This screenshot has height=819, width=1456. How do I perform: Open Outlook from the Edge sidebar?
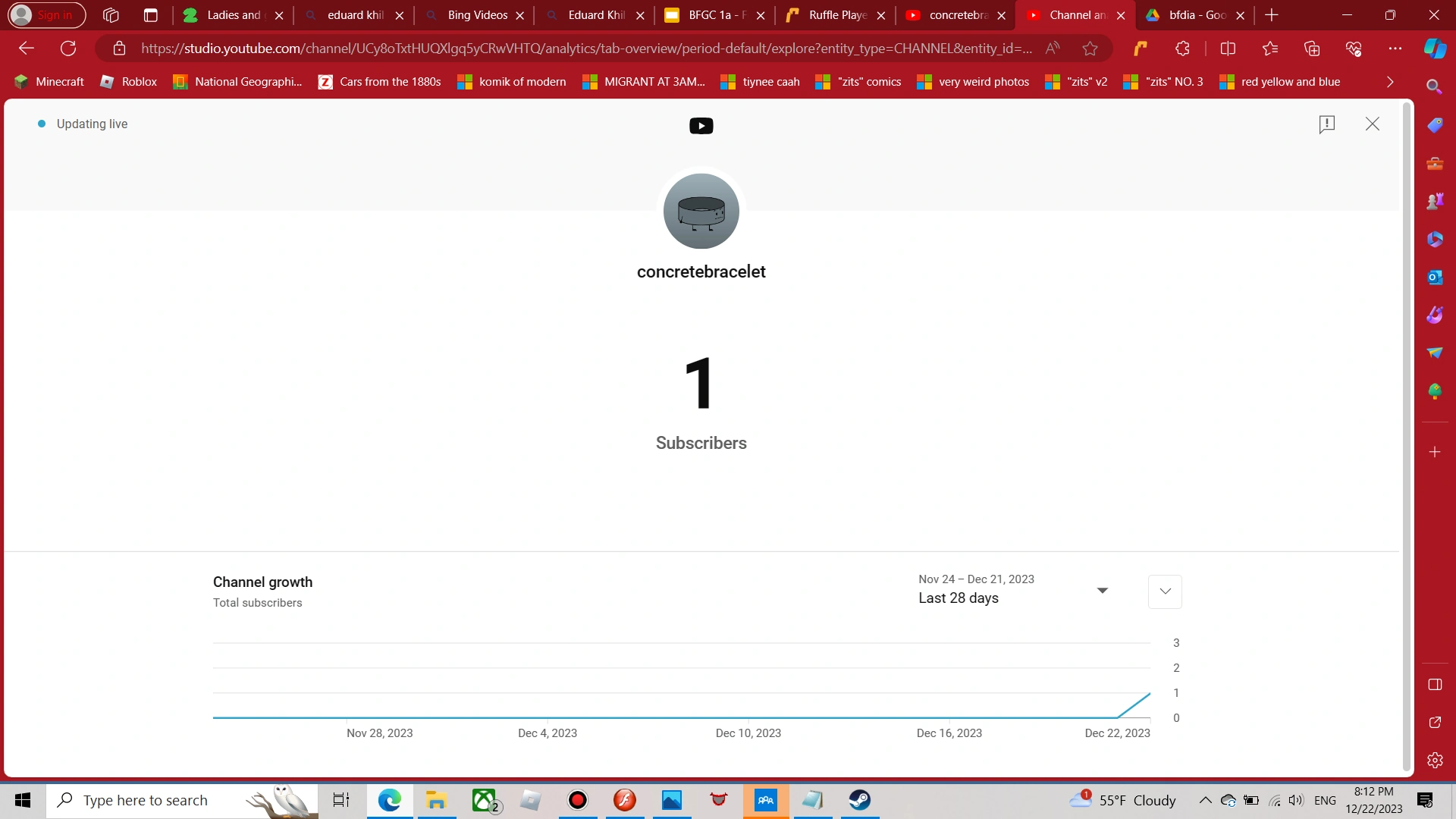coord(1434,278)
